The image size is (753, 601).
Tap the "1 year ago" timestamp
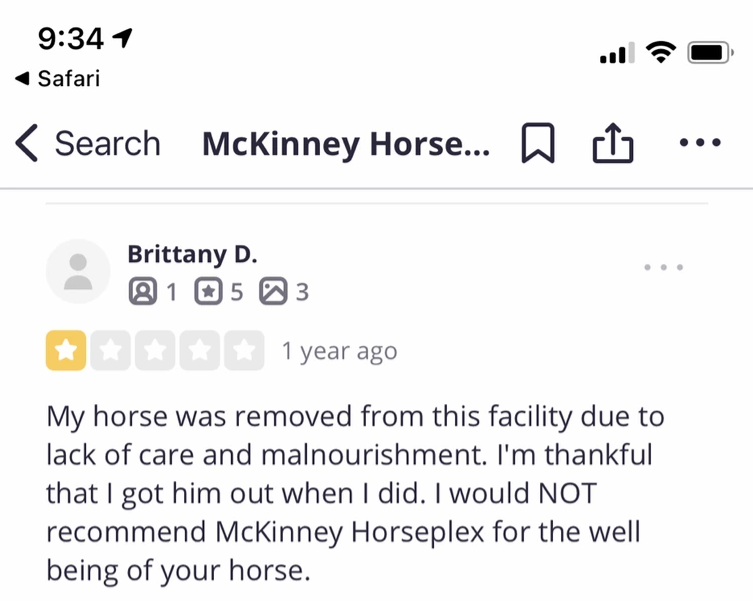pos(339,352)
